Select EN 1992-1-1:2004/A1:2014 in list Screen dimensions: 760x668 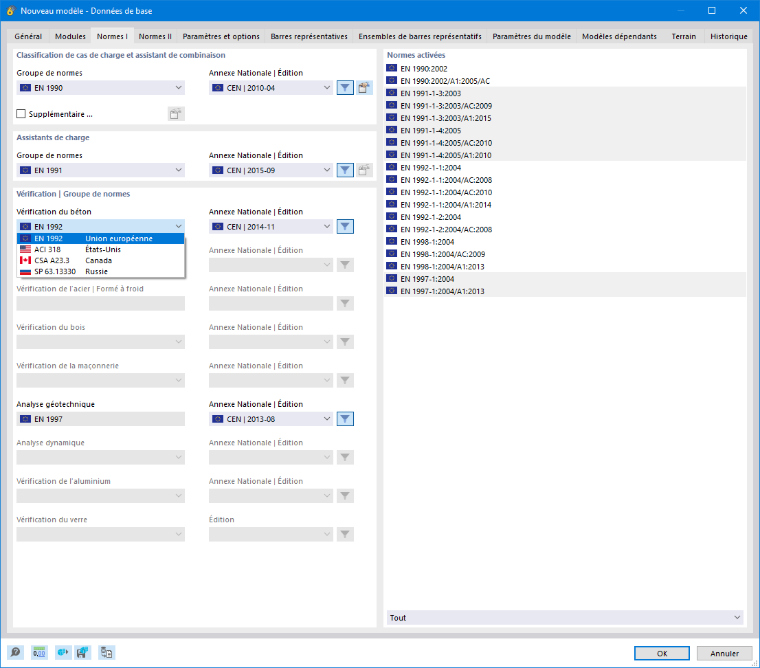point(565,205)
